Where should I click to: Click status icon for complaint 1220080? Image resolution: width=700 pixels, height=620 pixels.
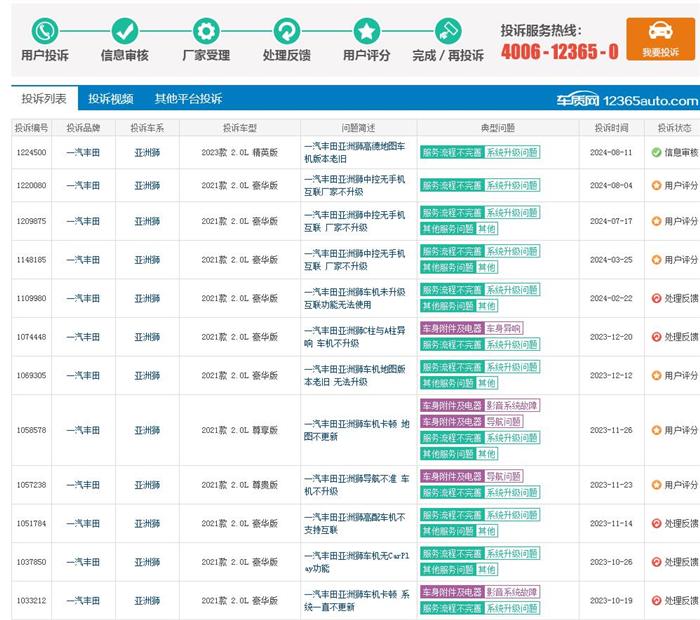point(656,186)
